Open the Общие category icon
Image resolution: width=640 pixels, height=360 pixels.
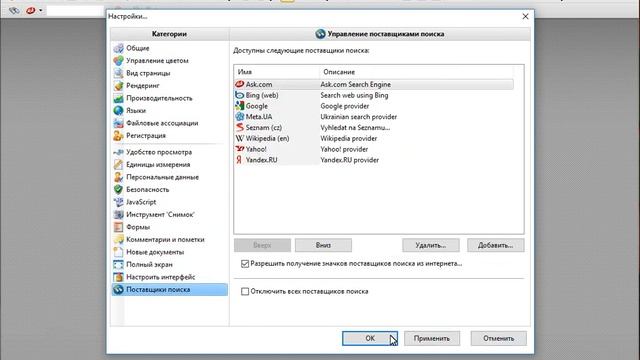[118, 48]
